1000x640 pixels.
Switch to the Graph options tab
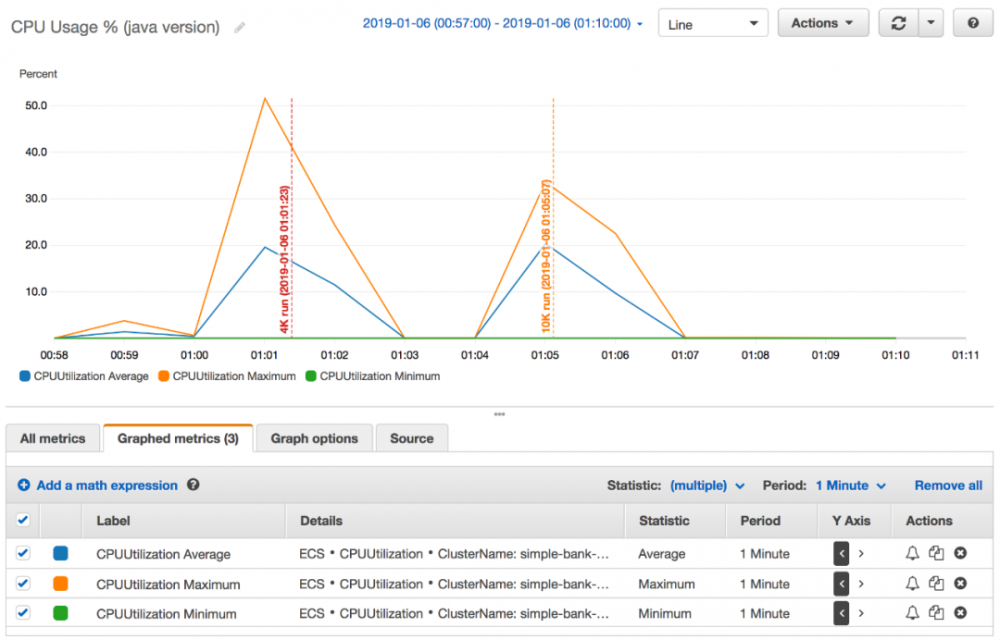(314, 439)
